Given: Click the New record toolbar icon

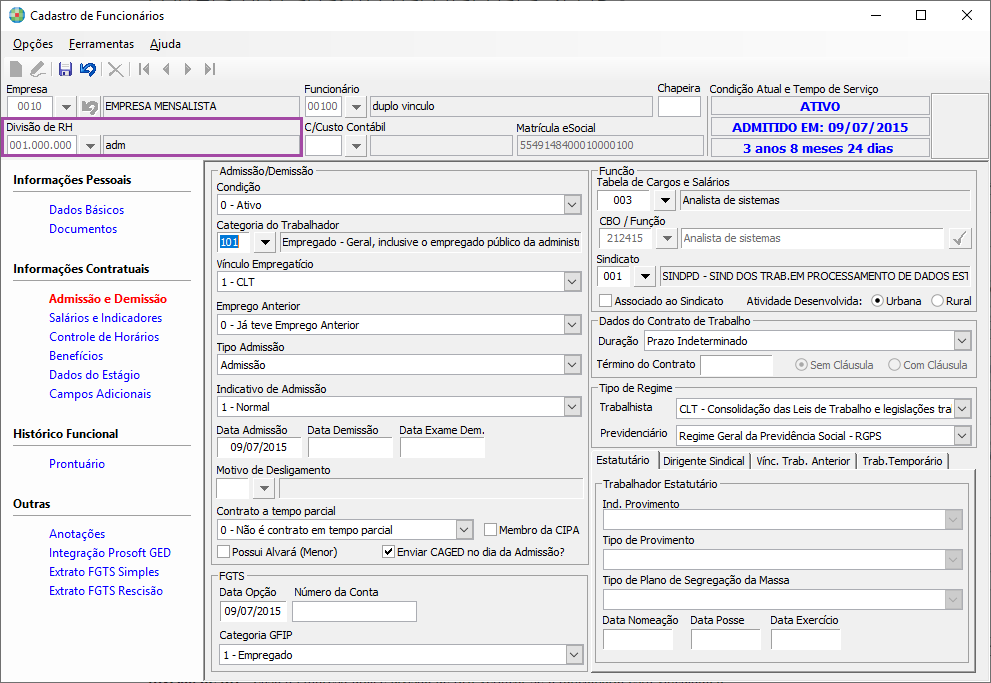Looking at the screenshot, I should [x=16, y=69].
